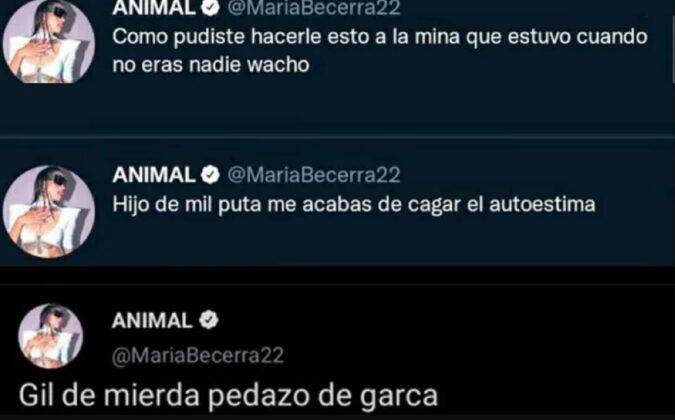
Task: Click the verified badge next to ANIMAL in the bottom tweet
Action: (x=209, y=320)
